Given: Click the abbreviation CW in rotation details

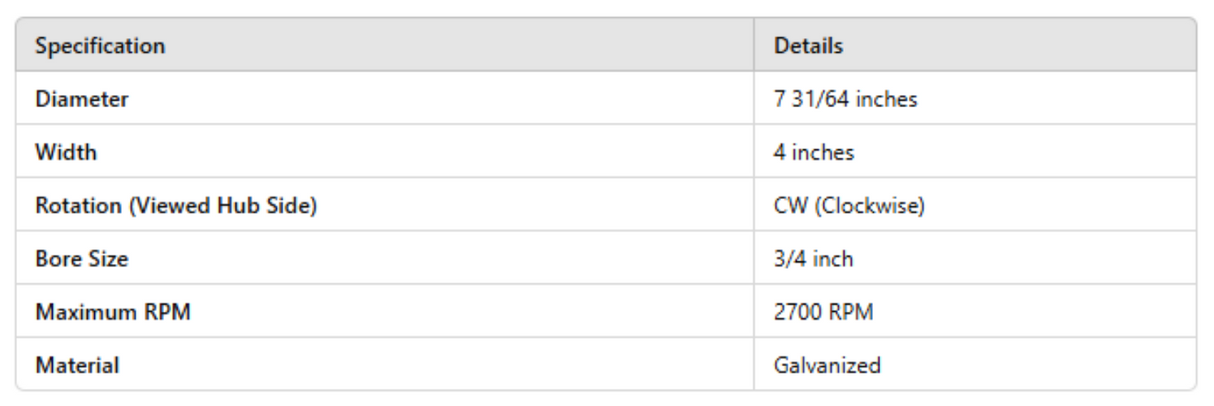Looking at the screenshot, I should (788, 206).
